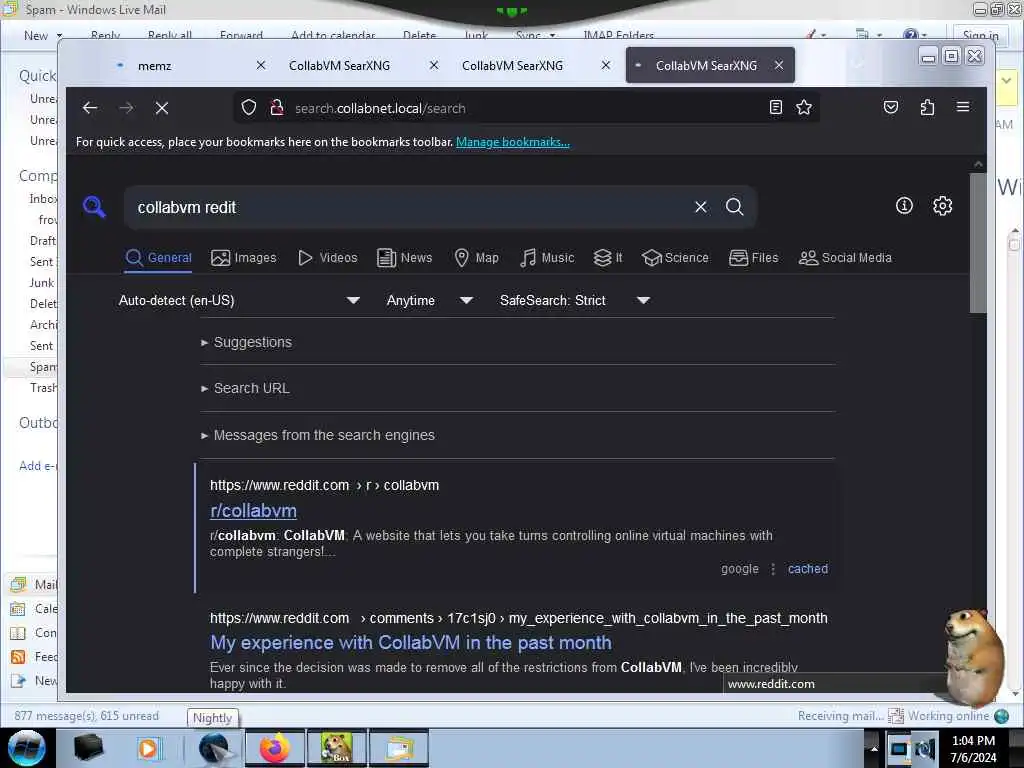Click the hamster Box taskbar icon
Viewport: 1024px width, 768px height.
(337, 748)
